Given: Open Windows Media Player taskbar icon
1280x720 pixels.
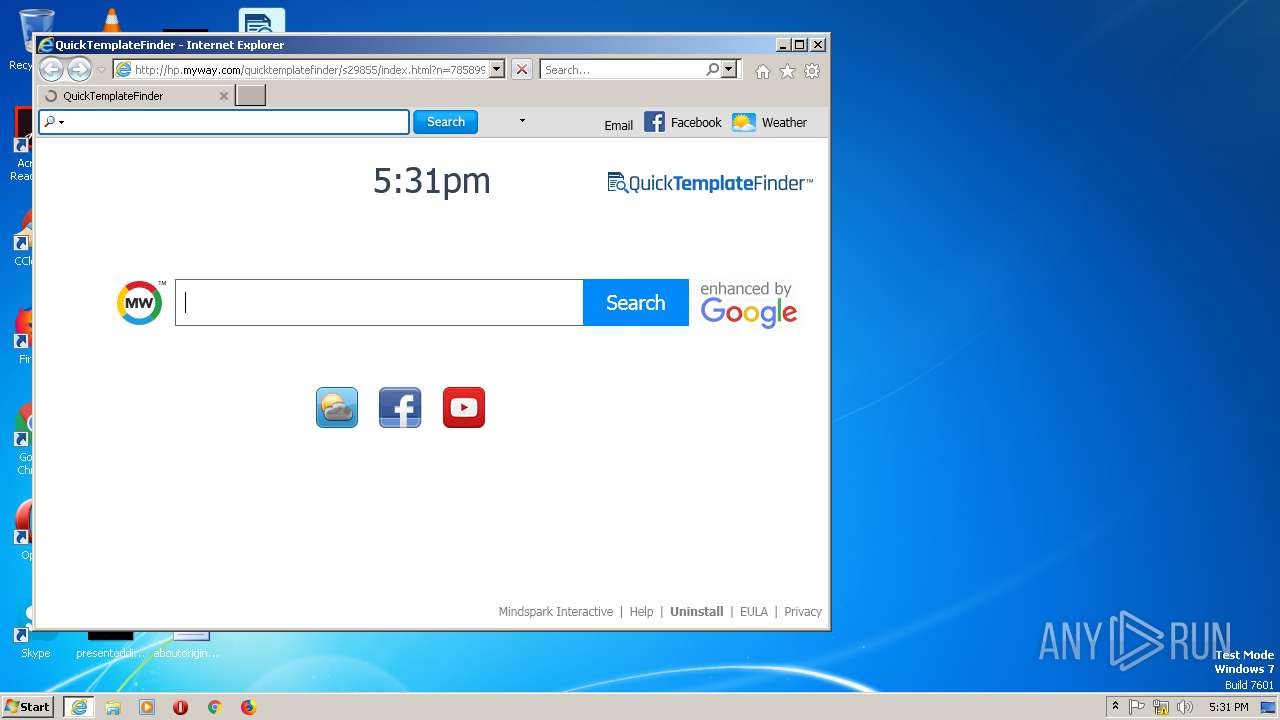Looking at the screenshot, I should pos(147,707).
